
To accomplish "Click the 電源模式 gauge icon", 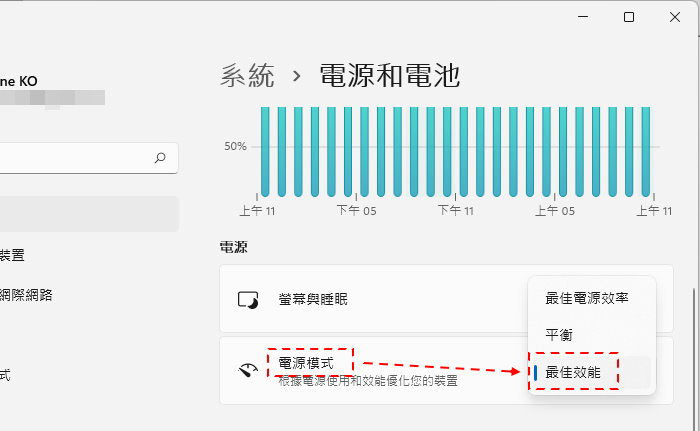I will (x=248, y=370).
